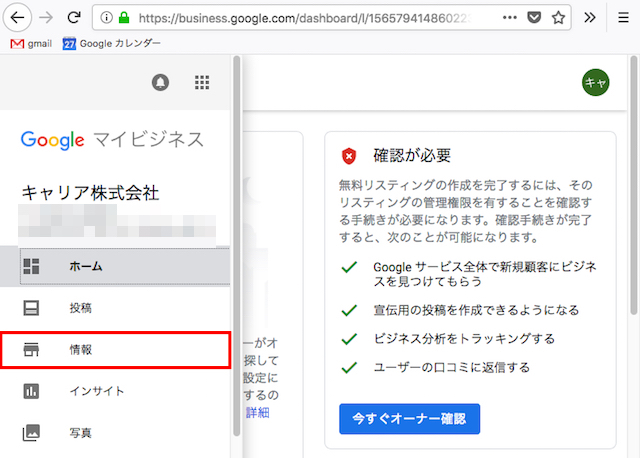
Task: Click the Google マイビジネス logo
Action: 112,140
